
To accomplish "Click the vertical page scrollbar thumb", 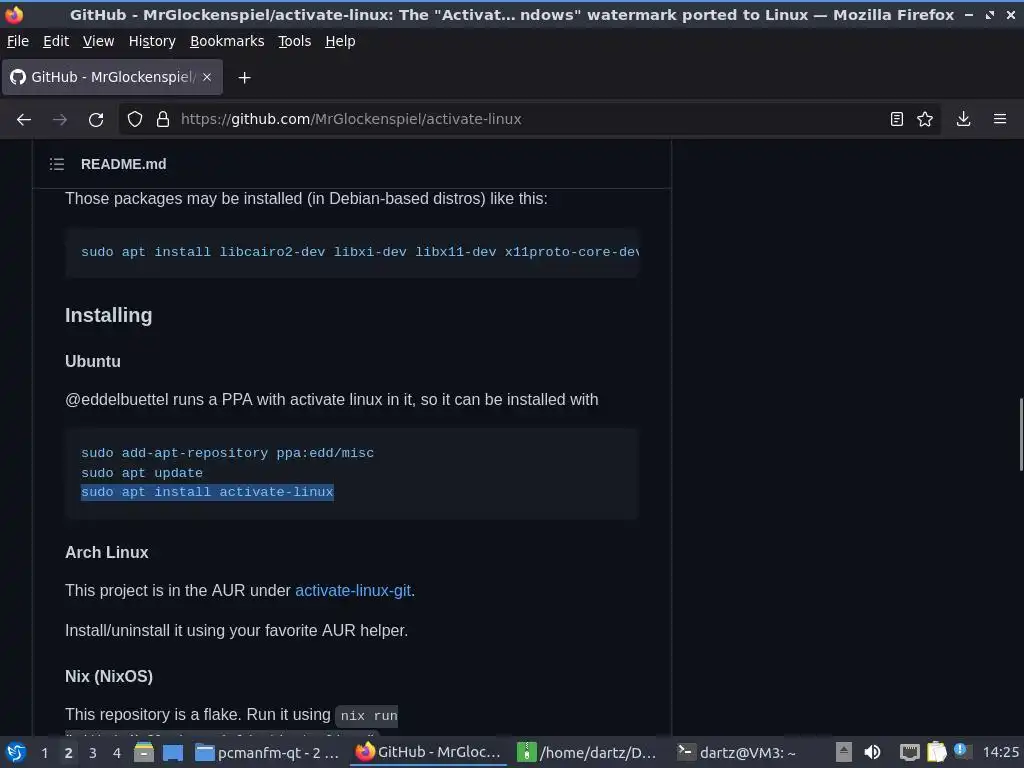I will coord(1021,434).
